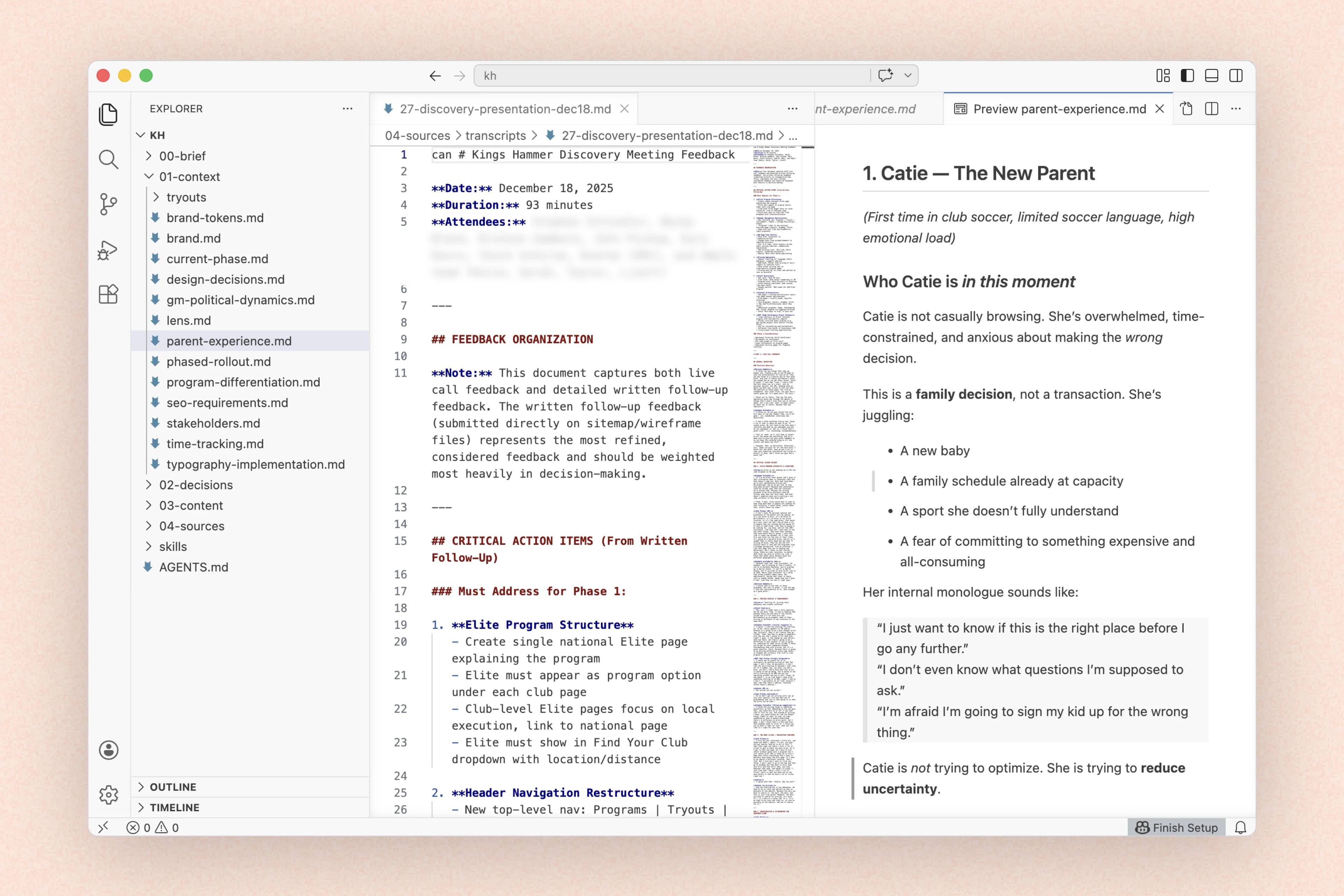Open the chat icon in title bar

886,76
